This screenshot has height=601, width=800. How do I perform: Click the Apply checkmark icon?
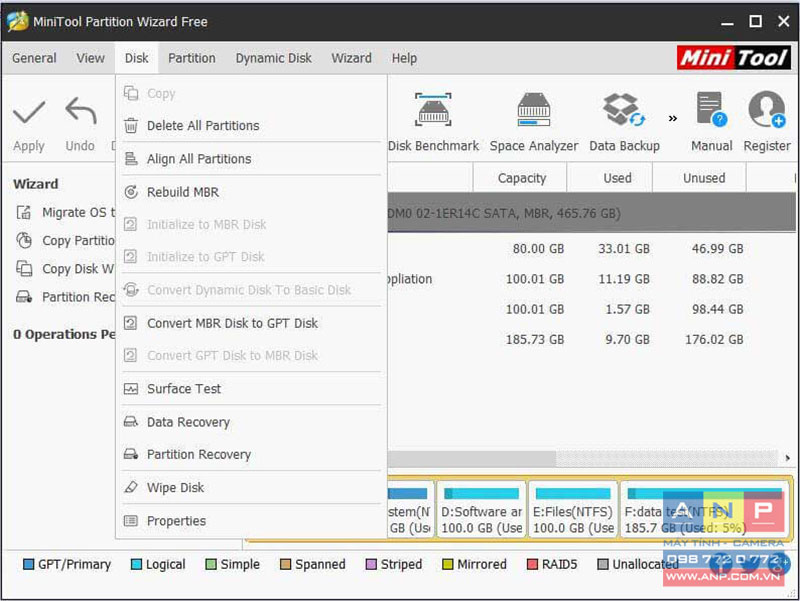(x=29, y=112)
